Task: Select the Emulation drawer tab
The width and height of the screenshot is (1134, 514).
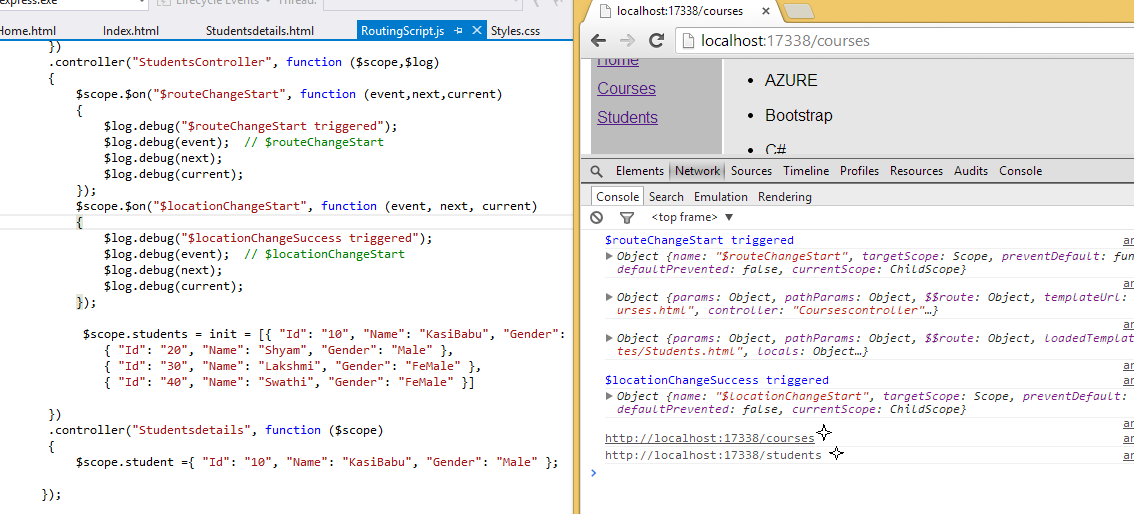Action: (x=720, y=197)
